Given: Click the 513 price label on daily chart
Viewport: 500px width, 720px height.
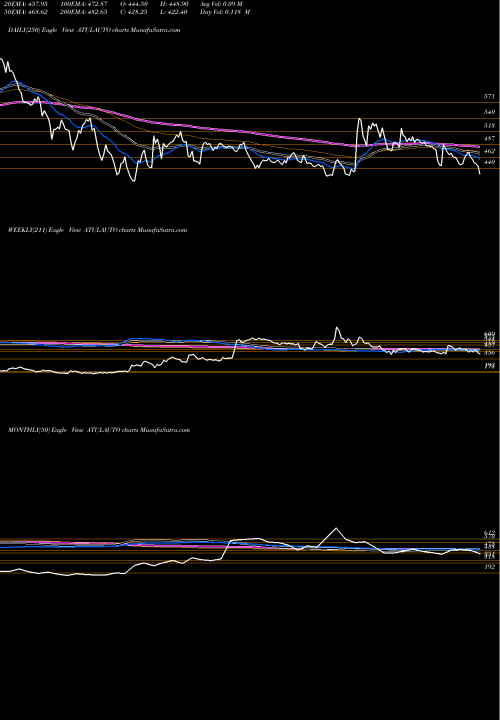Looking at the screenshot, I should pyautogui.click(x=489, y=125).
